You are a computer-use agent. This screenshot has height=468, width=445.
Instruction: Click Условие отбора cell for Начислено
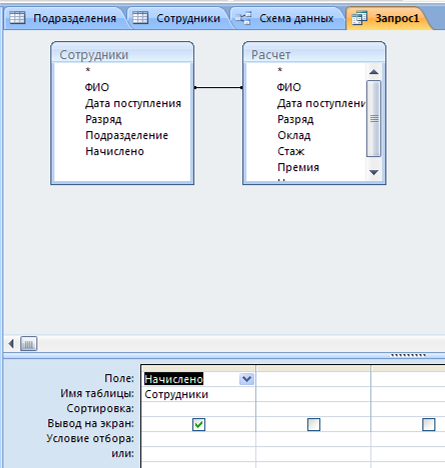[198, 439]
